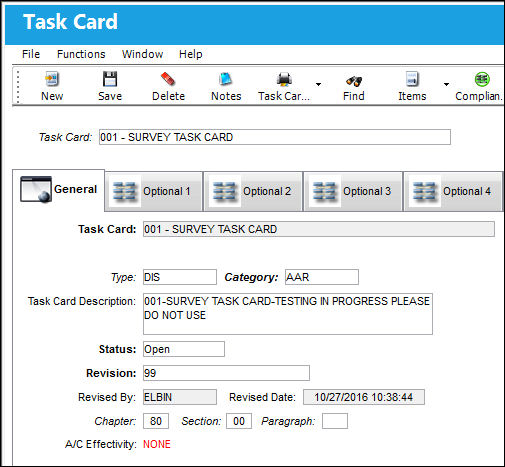Click the top Task Card search field
Screen dimensions: 505x467
(x=275, y=137)
